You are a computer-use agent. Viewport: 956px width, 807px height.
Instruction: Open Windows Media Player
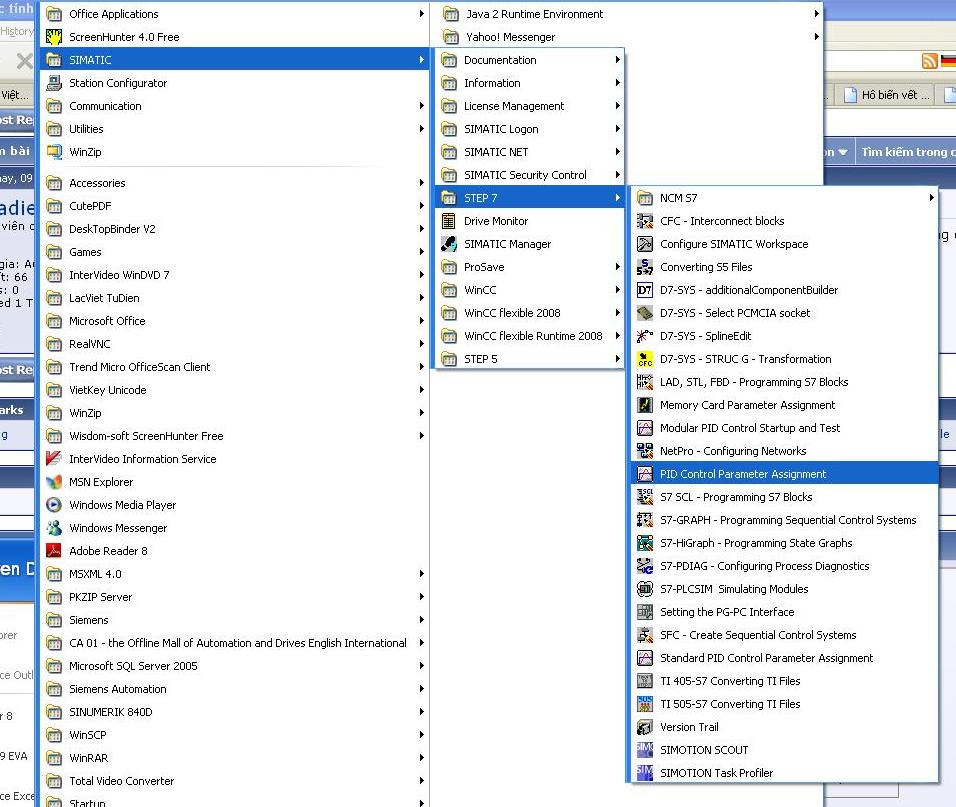[235, 505]
